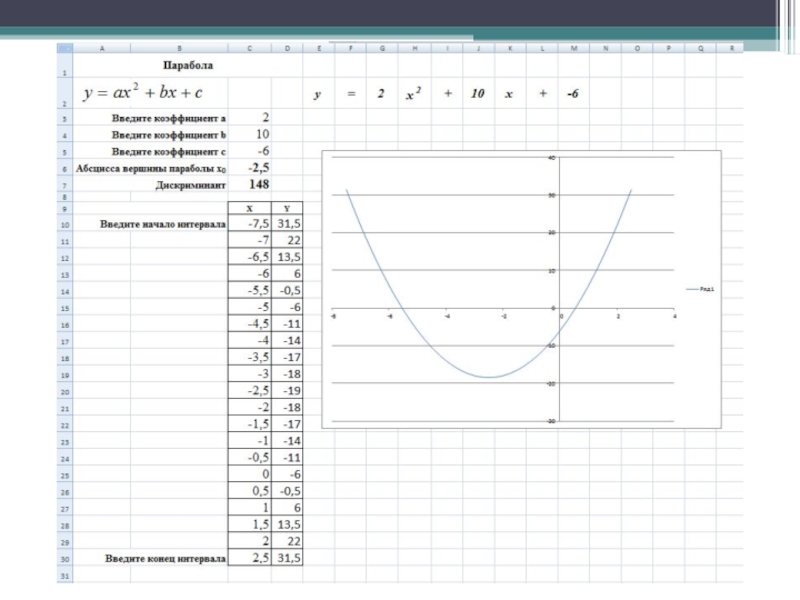This screenshot has height=600, width=800.
Task: Click the y-axis label 30 on chart
Action: [552, 195]
